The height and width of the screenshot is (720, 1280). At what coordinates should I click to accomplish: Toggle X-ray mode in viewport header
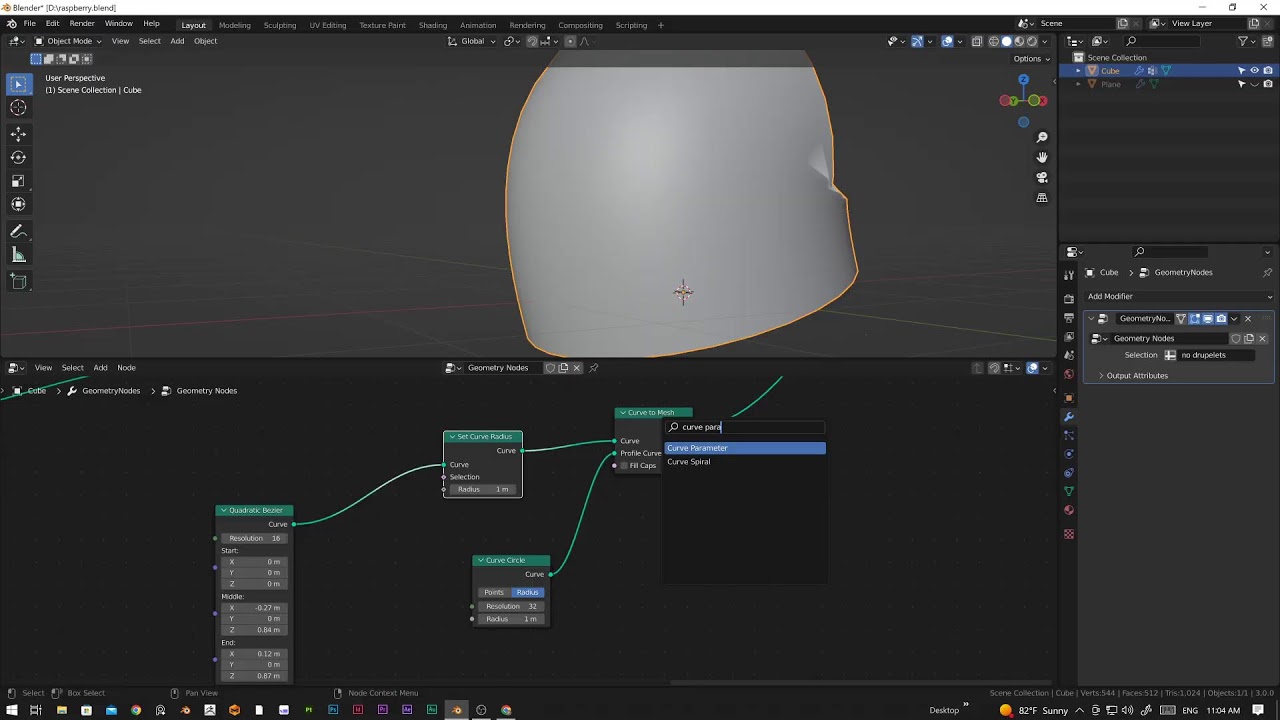point(977,41)
